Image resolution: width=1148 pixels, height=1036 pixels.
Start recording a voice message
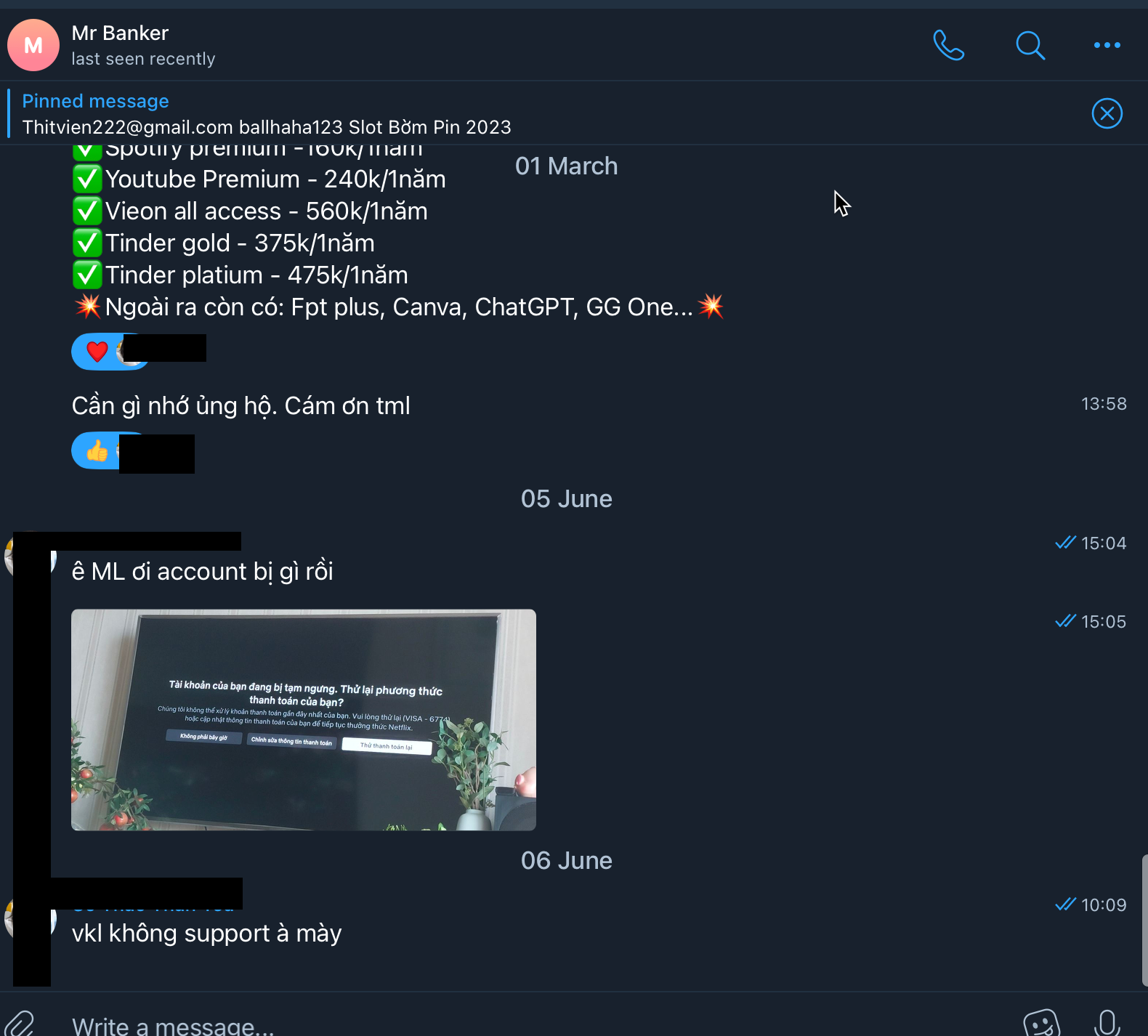[1107, 1023]
